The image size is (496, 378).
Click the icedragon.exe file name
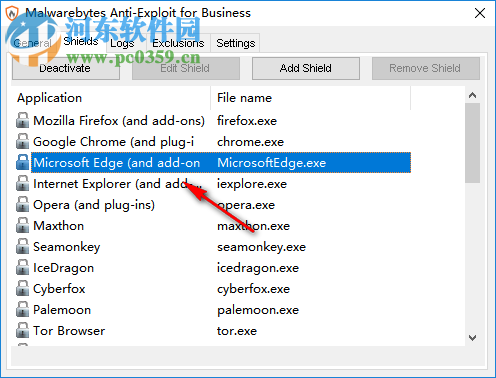pyautogui.click(x=258, y=268)
